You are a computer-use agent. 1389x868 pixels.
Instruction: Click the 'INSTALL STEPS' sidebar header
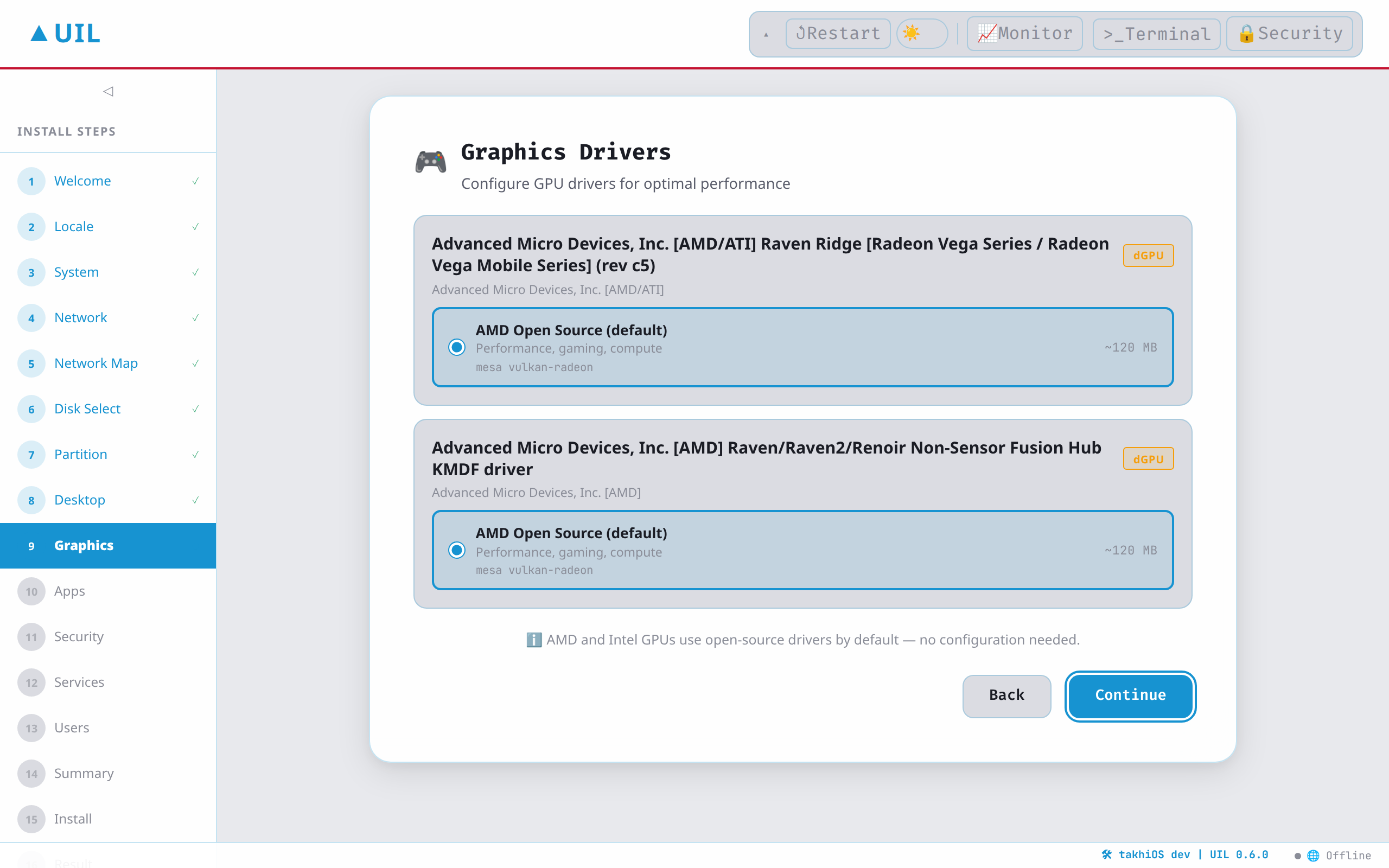click(67, 131)
